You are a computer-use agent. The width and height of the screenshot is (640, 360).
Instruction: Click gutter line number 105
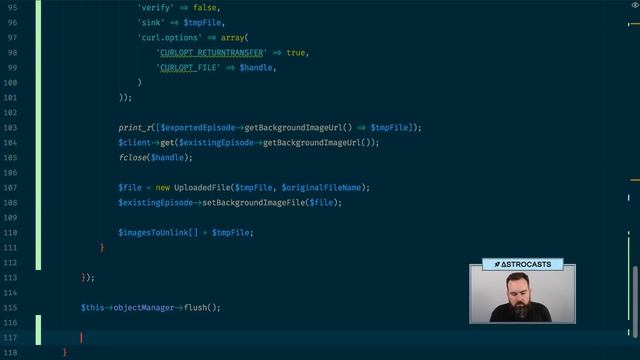coord(11,158)
